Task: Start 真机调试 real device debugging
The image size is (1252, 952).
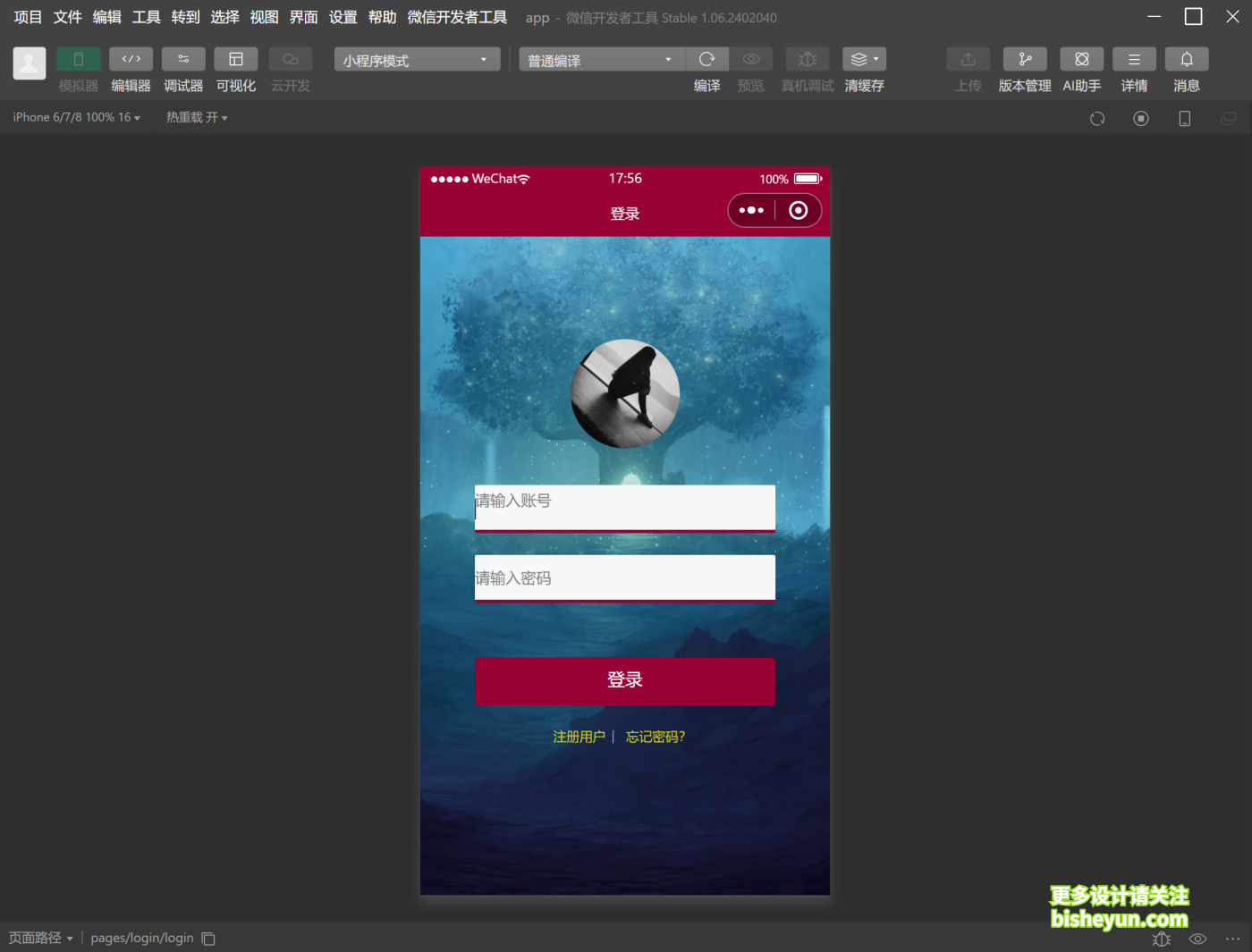Action: coord(807,59)
